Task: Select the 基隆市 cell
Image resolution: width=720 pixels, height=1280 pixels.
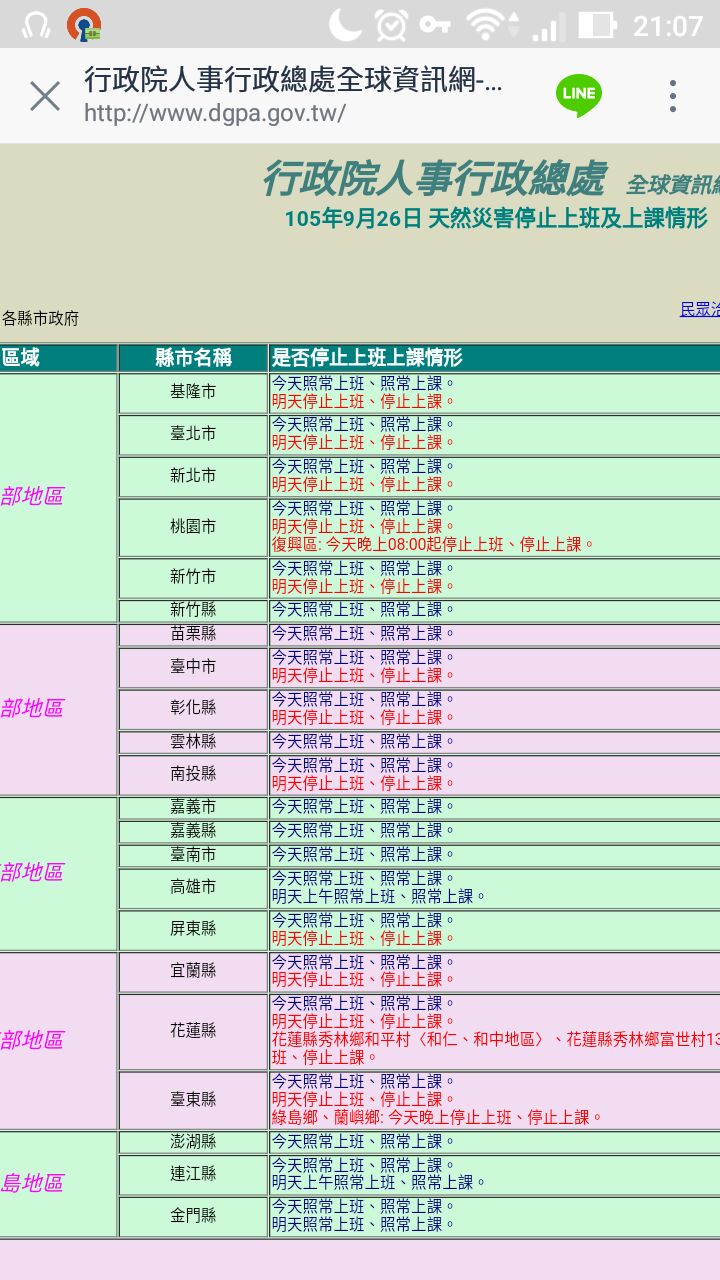Action: [x=193, y=393]
